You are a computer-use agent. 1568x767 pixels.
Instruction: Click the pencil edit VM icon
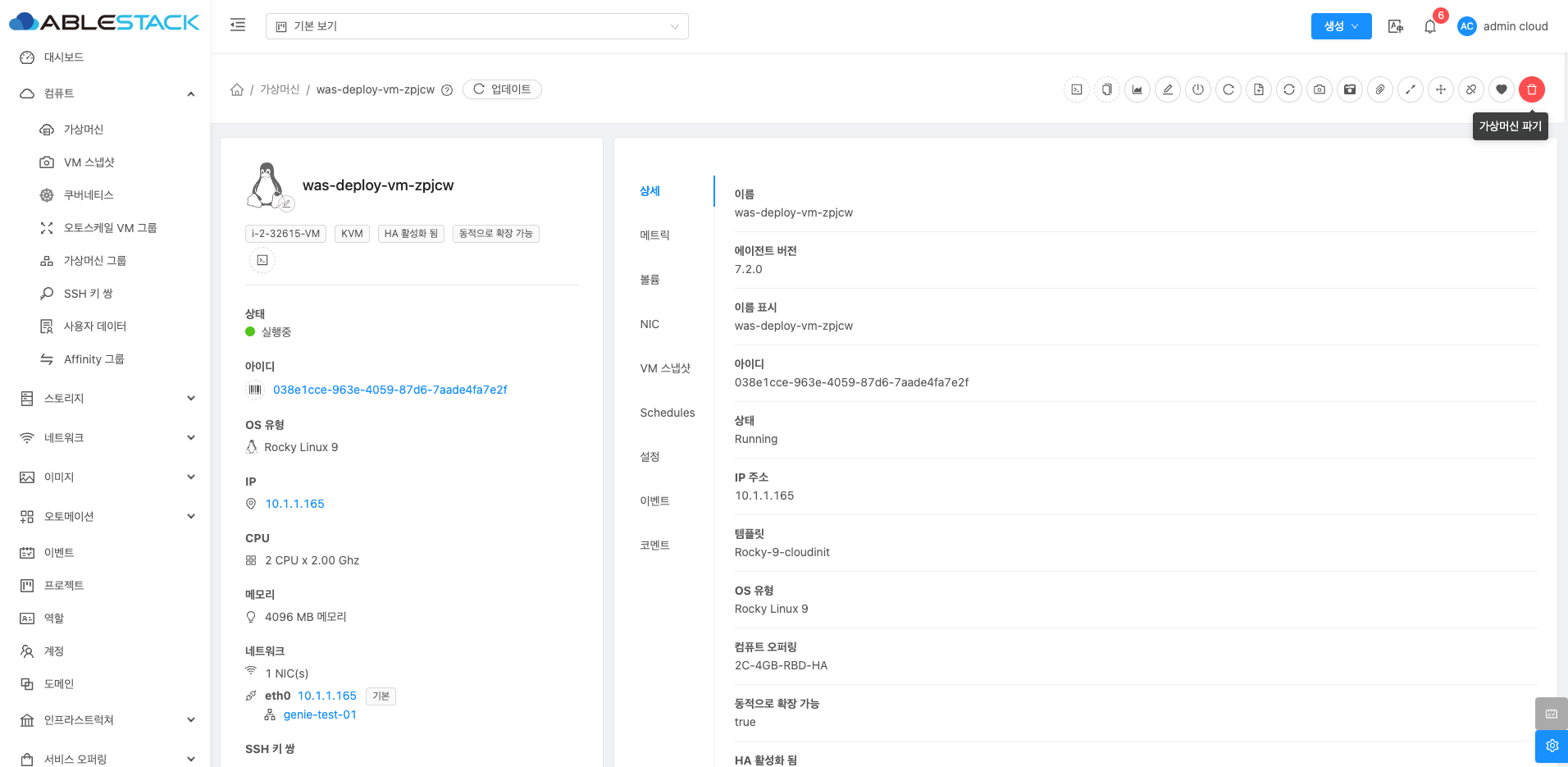pyautogui.click(x=1168, y=89)
